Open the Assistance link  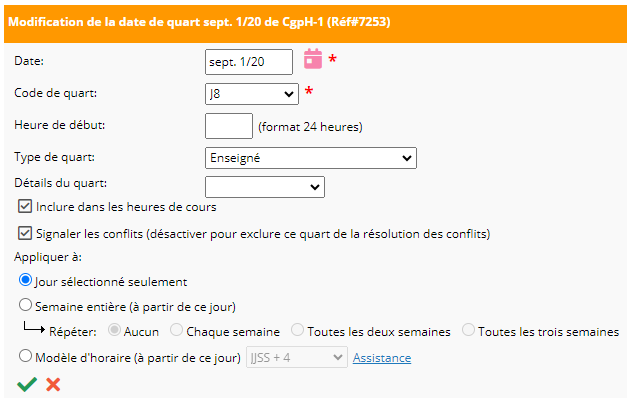382,357
